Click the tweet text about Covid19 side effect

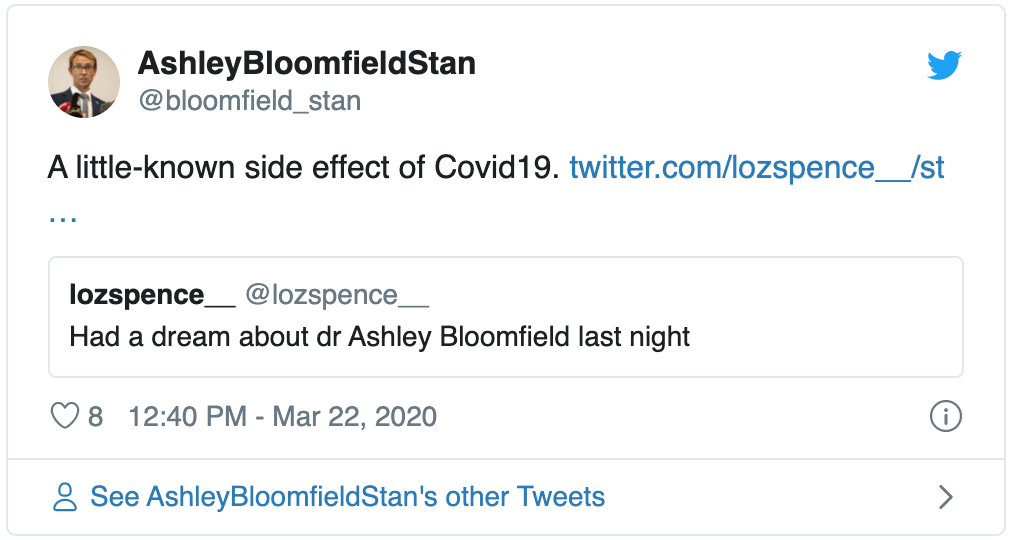pos(303,168)
